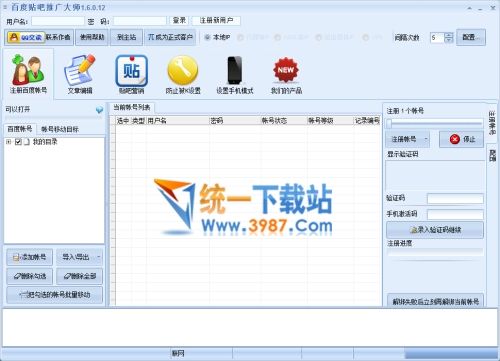Open the 注册百度帐号 people icon
This screenshot has width=500, height=361.
click(x=28, y=69)
